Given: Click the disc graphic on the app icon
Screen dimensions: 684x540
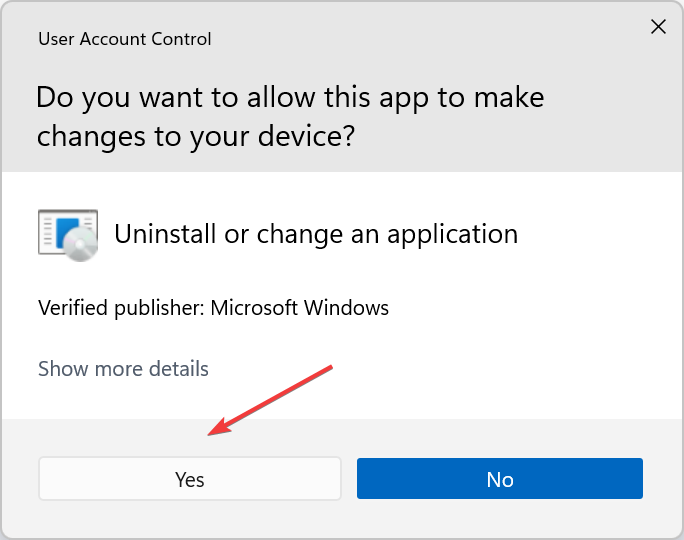Looking at the screenshot, I should pyautogui.click(x=79, y=242).
